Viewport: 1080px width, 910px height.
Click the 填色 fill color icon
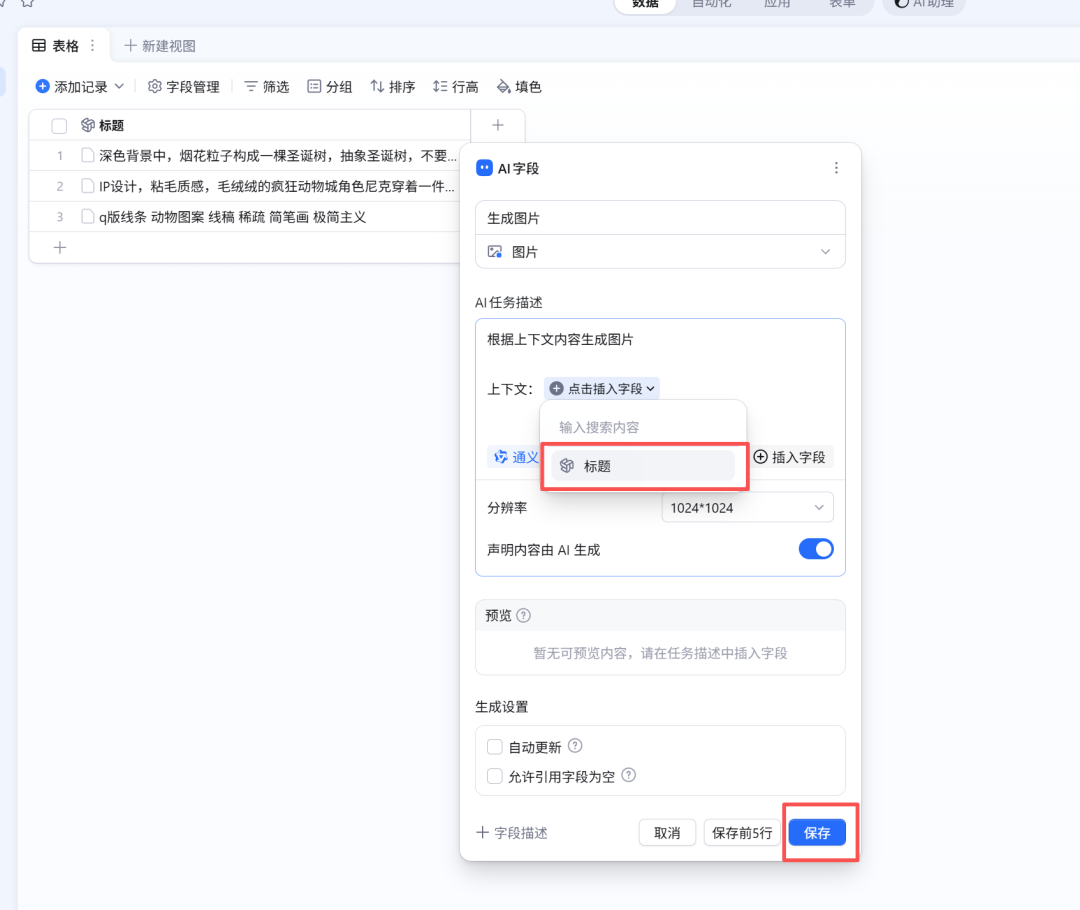503,86
